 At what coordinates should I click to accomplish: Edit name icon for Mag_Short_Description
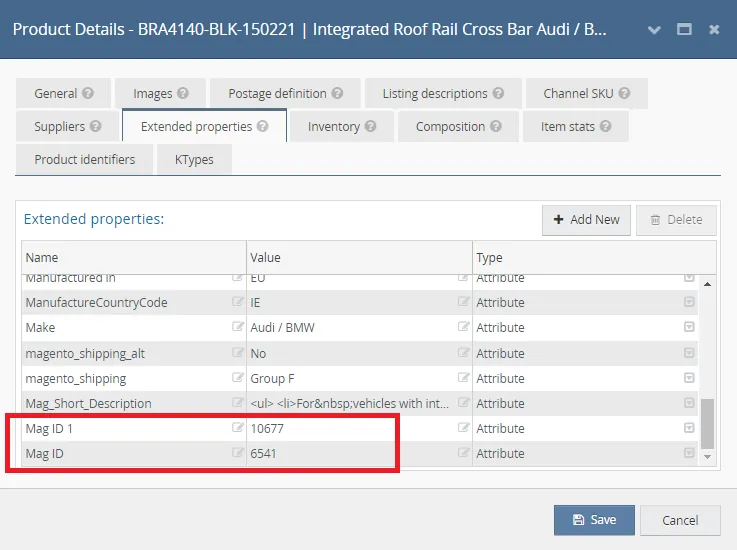pyautogui.click(x=238, y=402)
